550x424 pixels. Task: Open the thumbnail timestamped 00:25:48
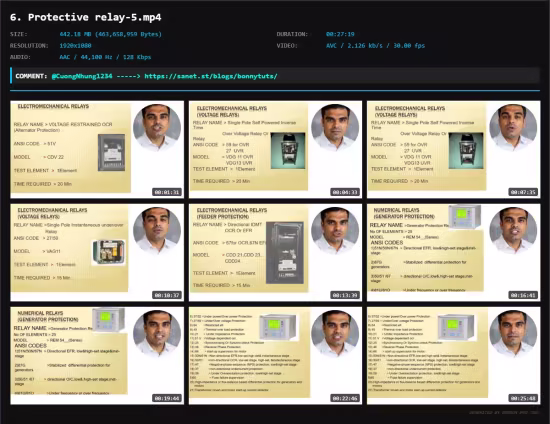click(x=454, y=356)
